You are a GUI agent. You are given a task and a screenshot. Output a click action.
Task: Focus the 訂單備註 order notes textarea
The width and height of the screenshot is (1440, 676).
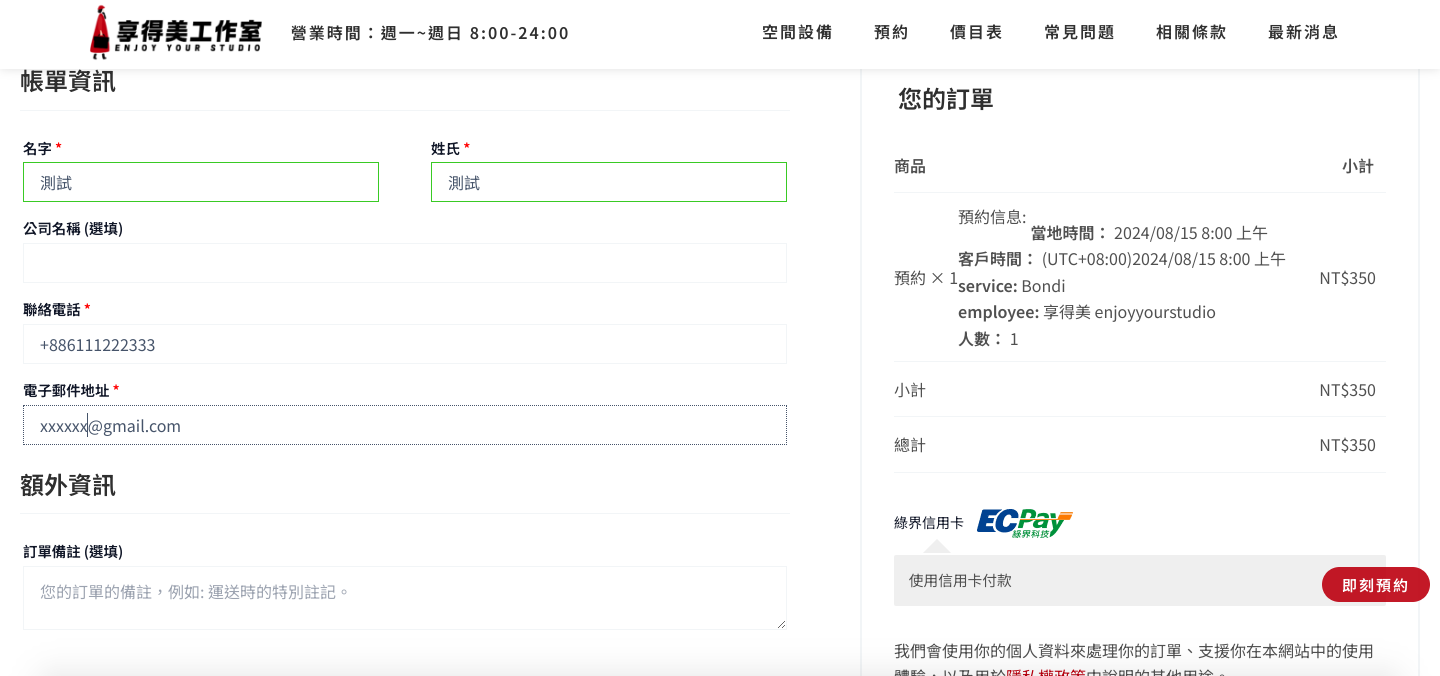coord(405,598)
